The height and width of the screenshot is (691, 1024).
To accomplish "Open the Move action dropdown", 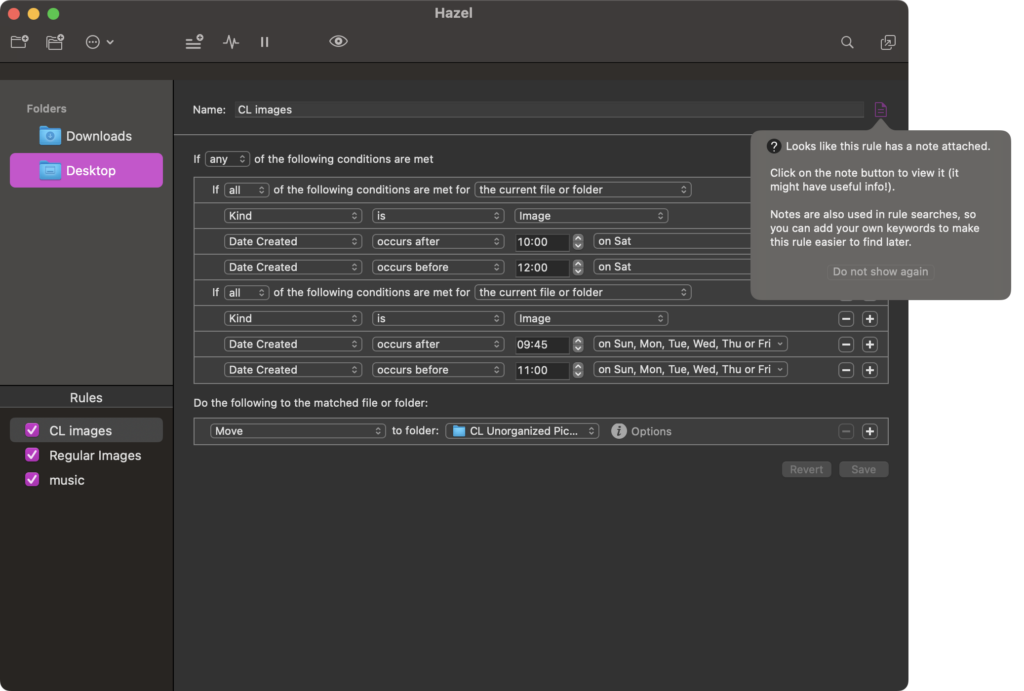I will (x=297, y=431).
